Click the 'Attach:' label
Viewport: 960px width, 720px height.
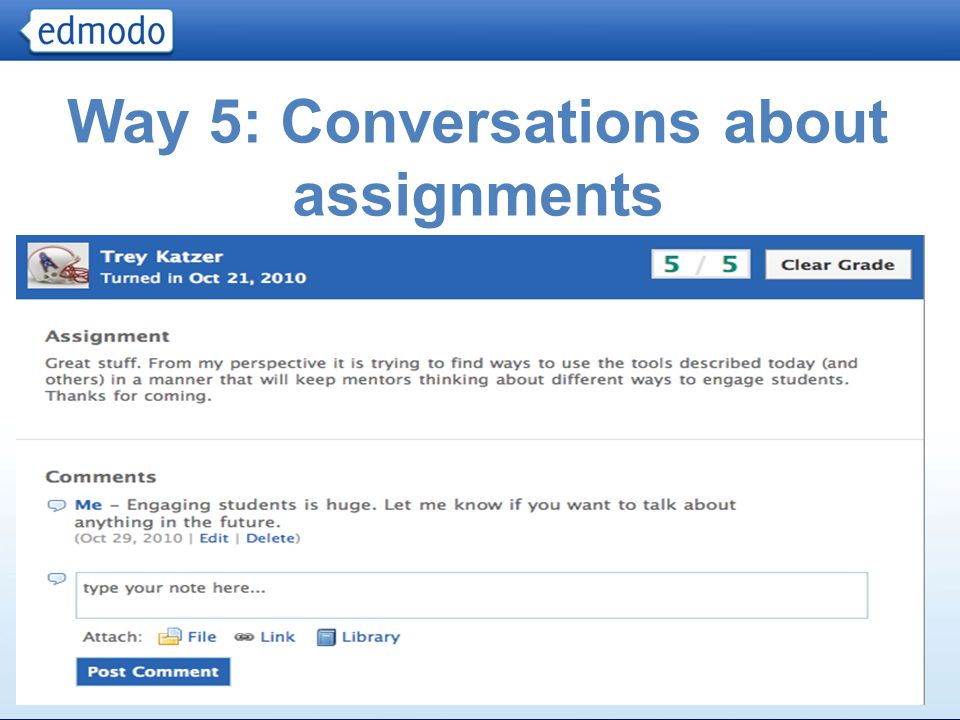112,637
